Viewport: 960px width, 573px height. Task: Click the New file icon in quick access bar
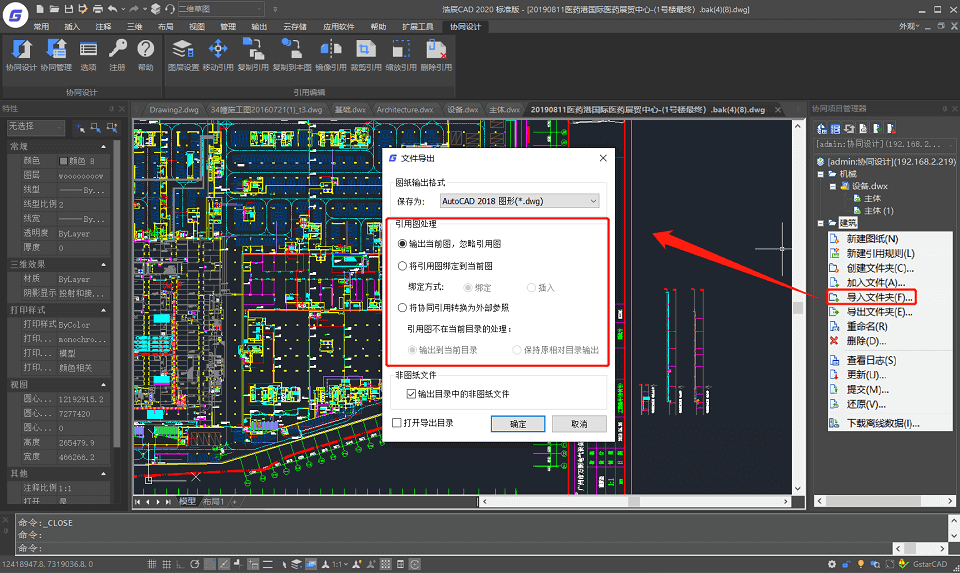coord(40,9)
